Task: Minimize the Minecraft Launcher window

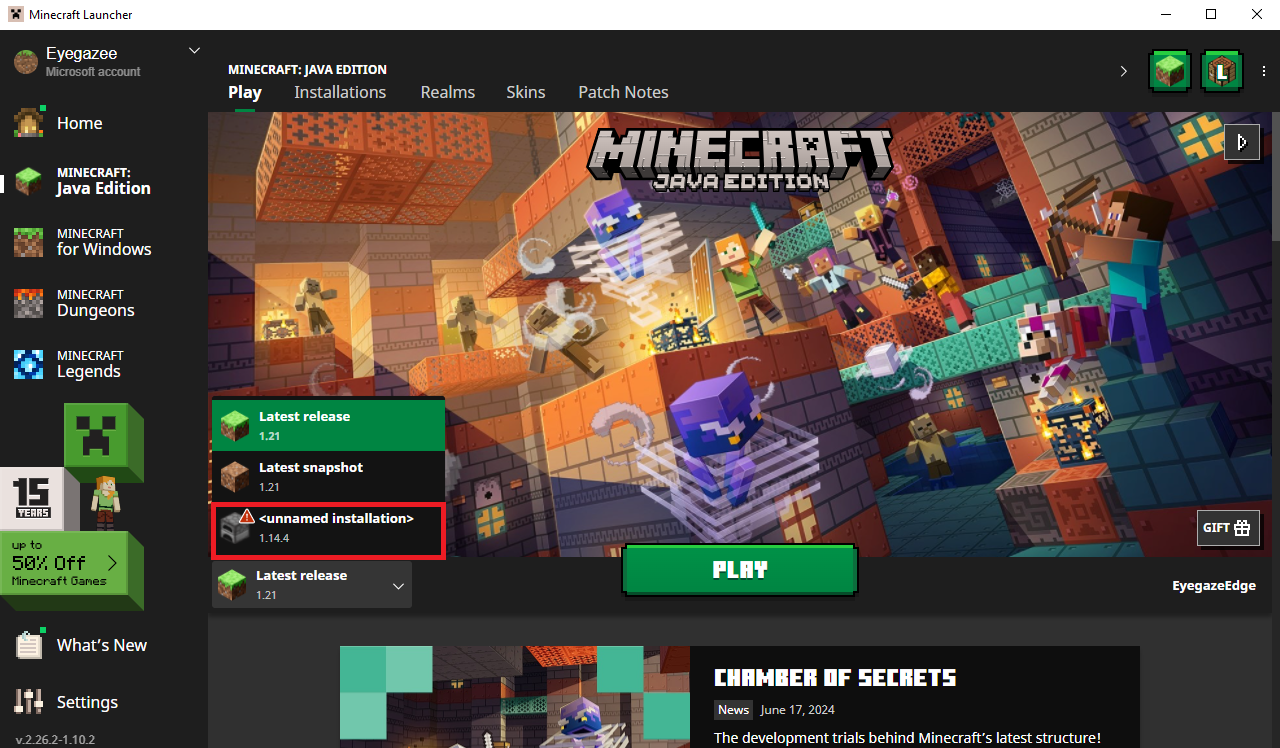Action: [x=1164, y=14]
